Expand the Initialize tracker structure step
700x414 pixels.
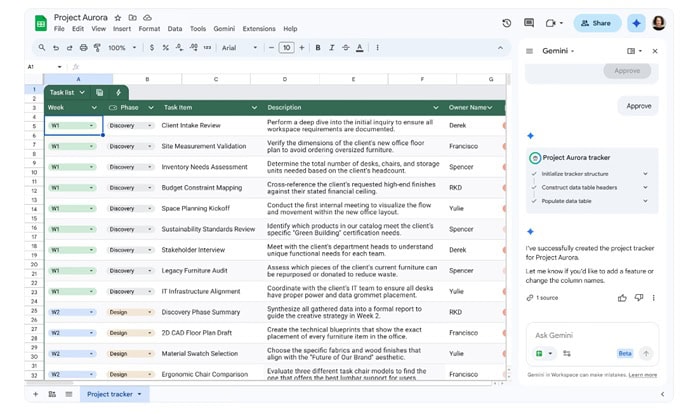coord(645,174)
